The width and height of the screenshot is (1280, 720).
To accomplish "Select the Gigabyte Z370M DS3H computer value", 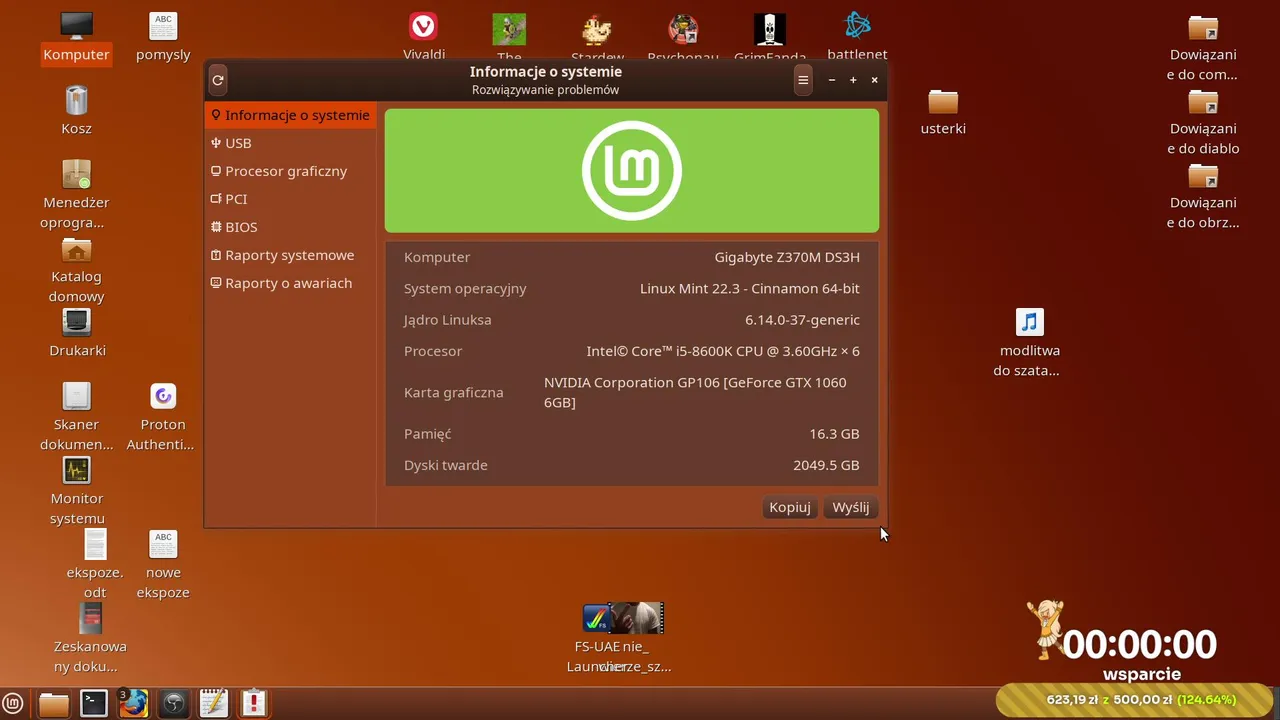I will (787, 257).
